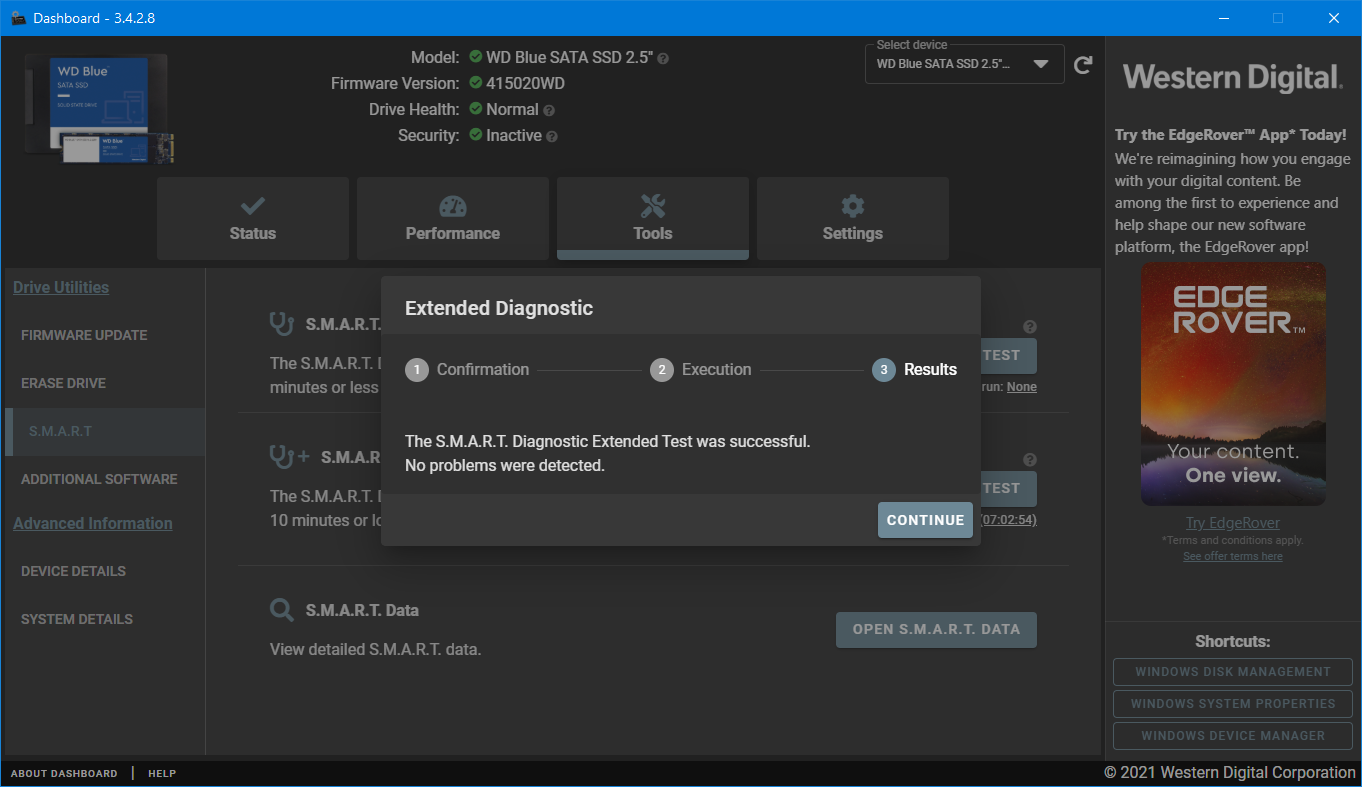Follow the Try EdgeRover link
The width and height of the screenshot is (1362, 787).
[1232, 523]
